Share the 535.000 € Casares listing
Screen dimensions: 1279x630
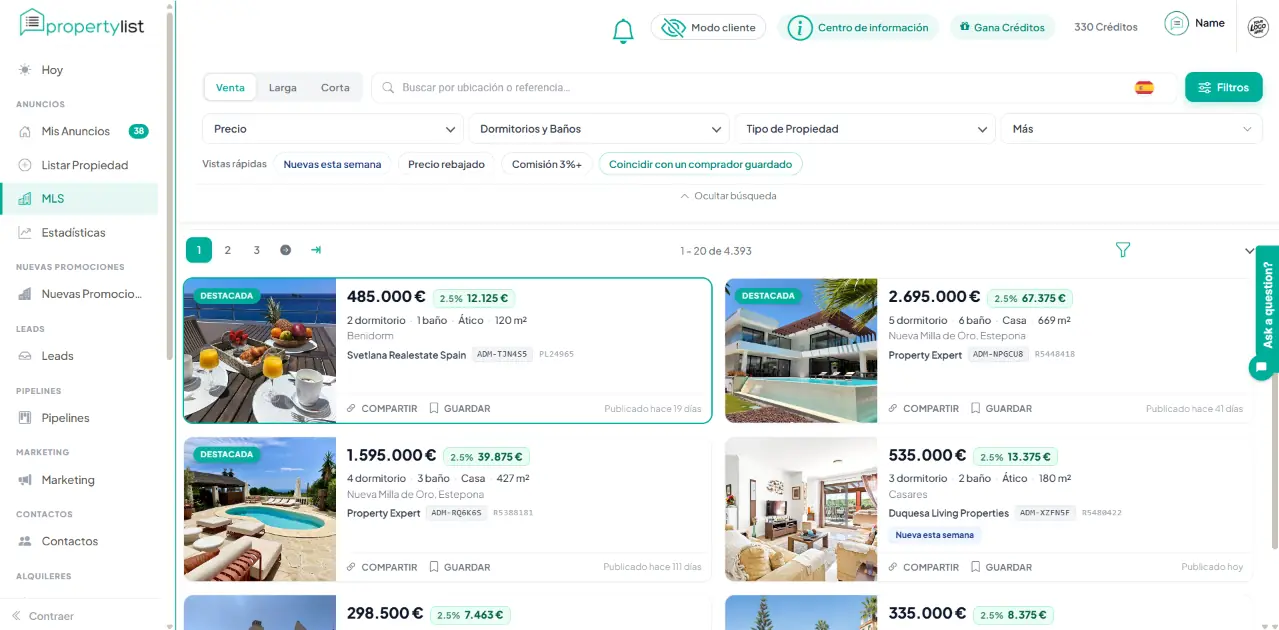(x=924, y=567)
